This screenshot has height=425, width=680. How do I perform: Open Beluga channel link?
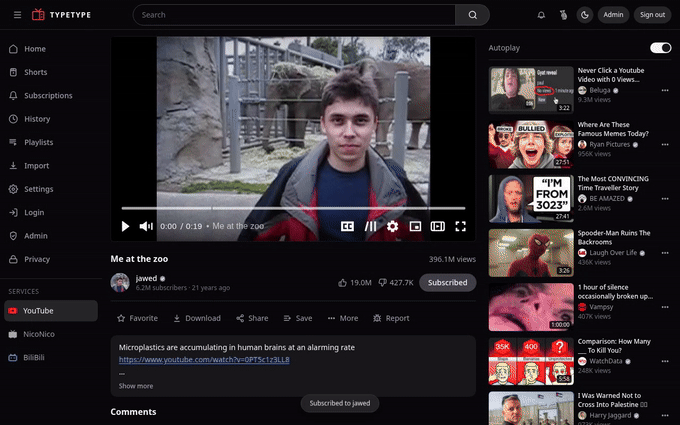pyautogui.click(x=599, y=90)
